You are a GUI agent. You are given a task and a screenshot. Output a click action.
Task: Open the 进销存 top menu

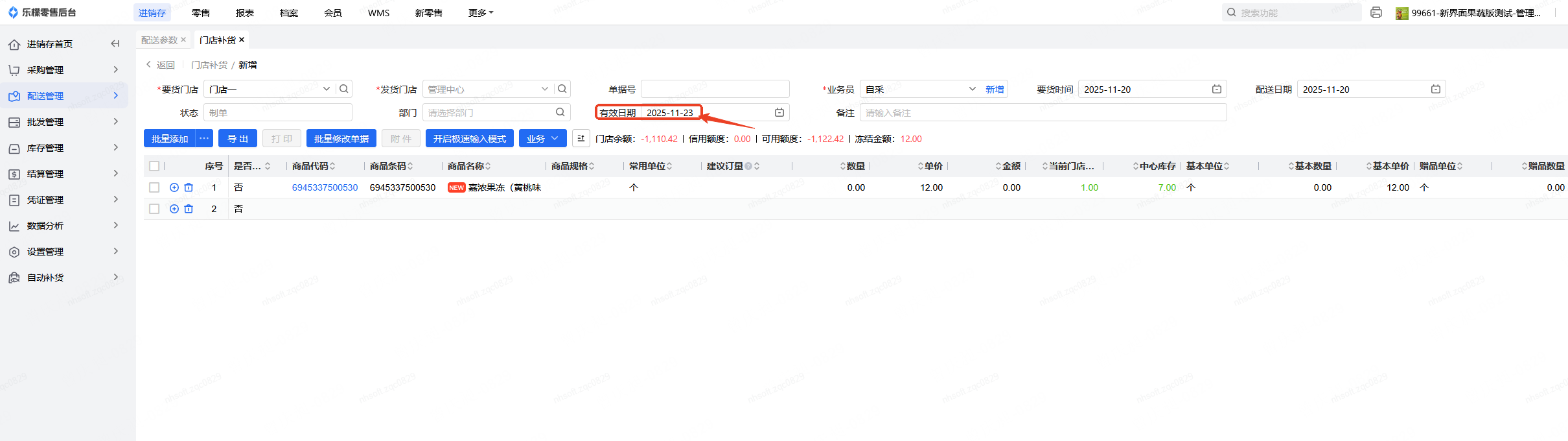pyautogui.click(x=152, y=12)
